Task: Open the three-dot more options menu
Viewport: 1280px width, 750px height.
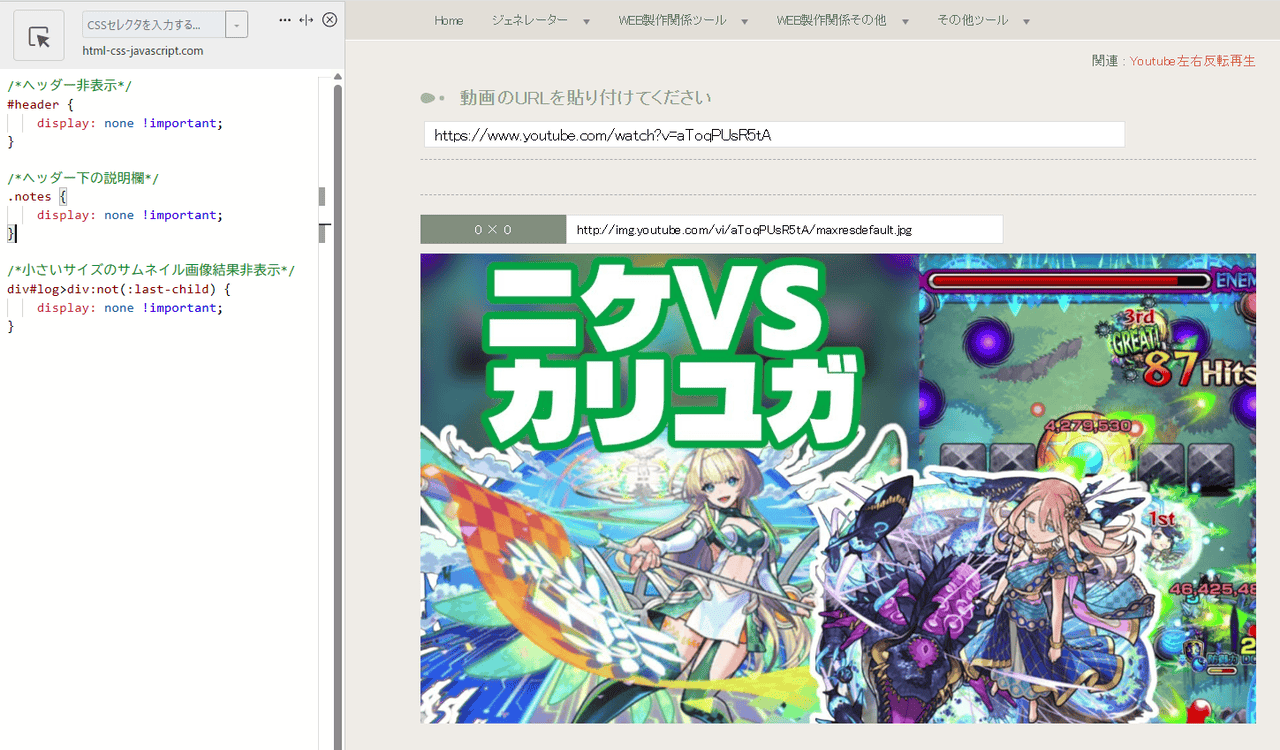Action: coord(285,20)
